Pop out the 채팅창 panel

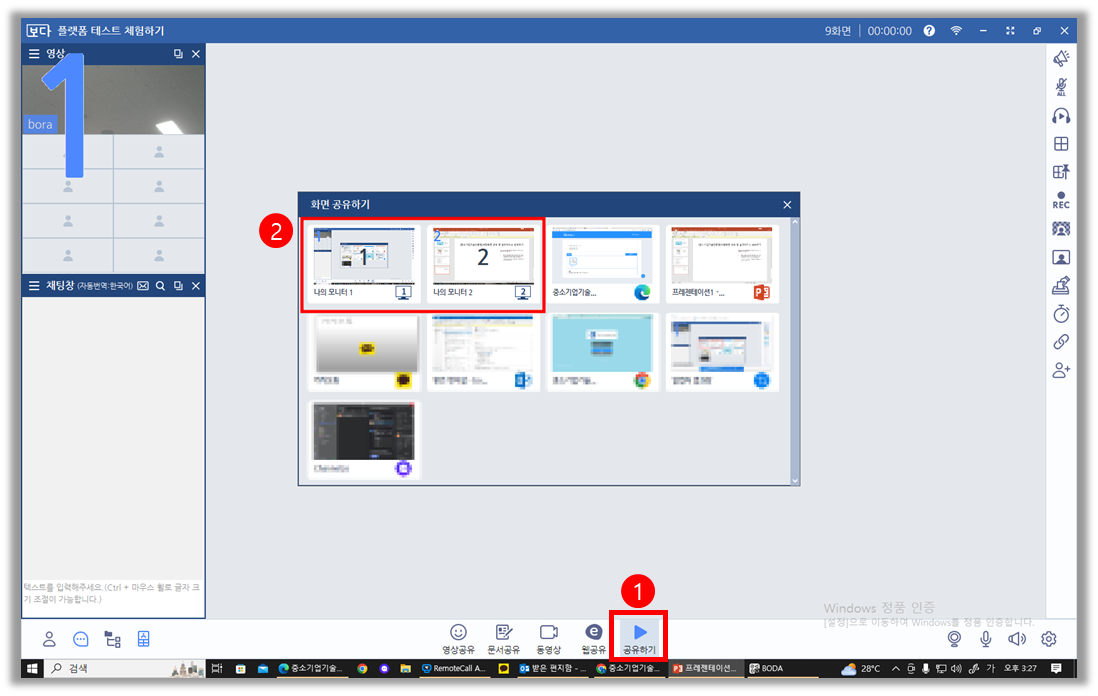coord(179,286)
